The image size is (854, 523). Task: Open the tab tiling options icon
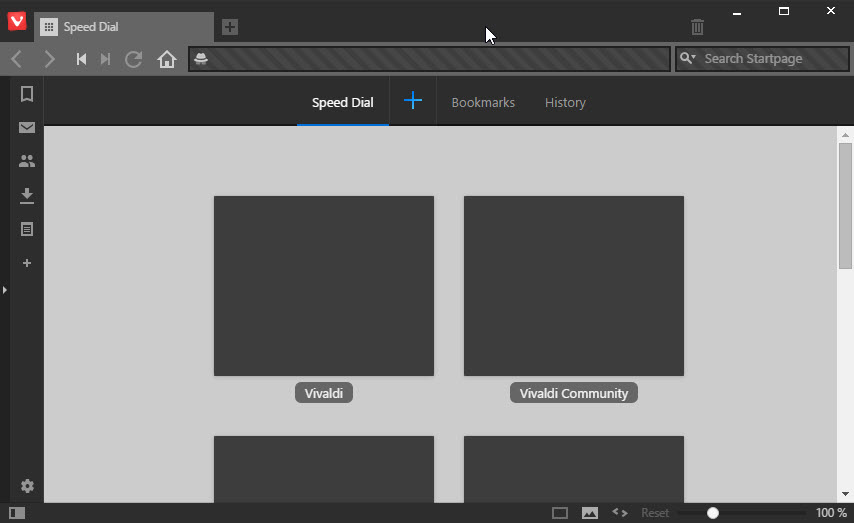coord(560,513)
